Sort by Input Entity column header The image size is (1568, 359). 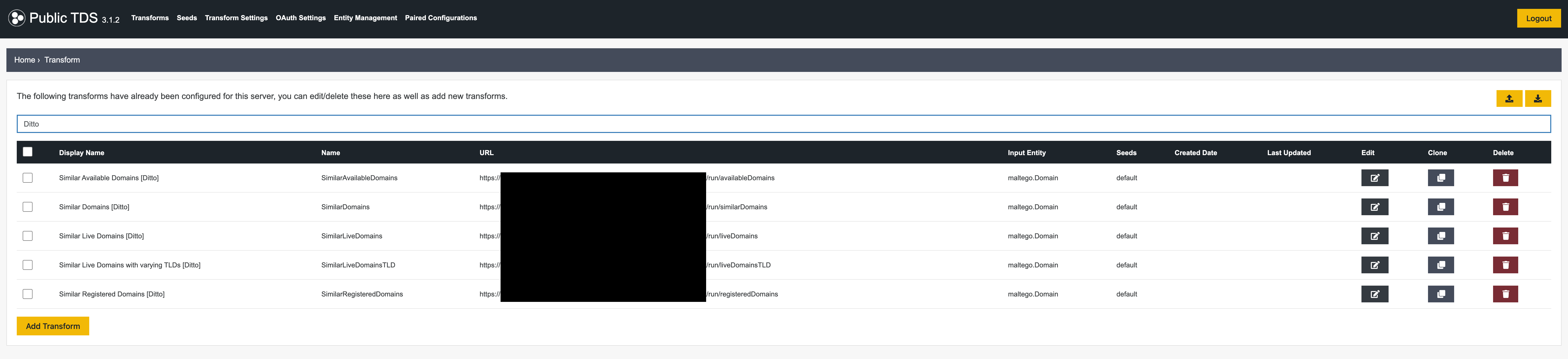click(x=1026, y=153)
